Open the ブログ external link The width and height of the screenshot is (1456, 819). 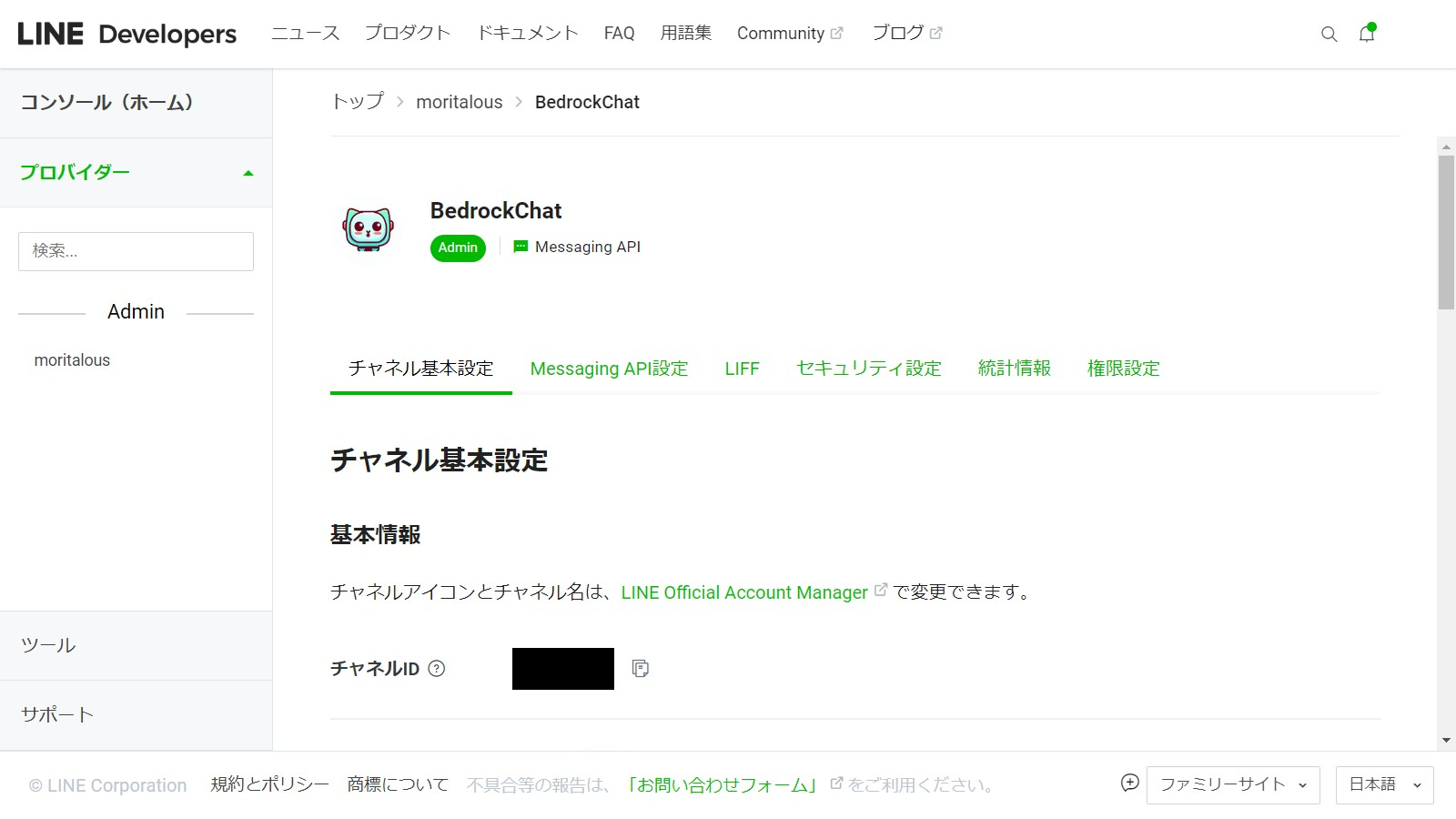pyautogui.click(x=906, y=34)
